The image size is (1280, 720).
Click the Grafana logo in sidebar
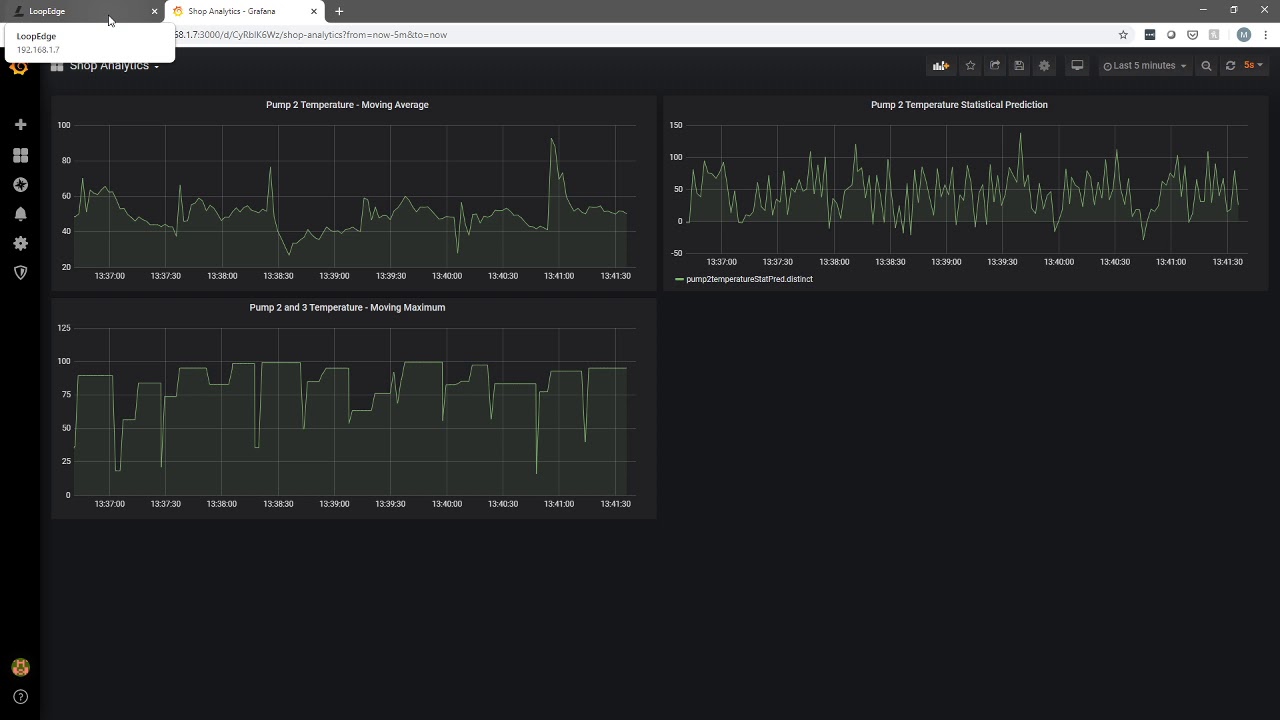click(x=19, y=68)
